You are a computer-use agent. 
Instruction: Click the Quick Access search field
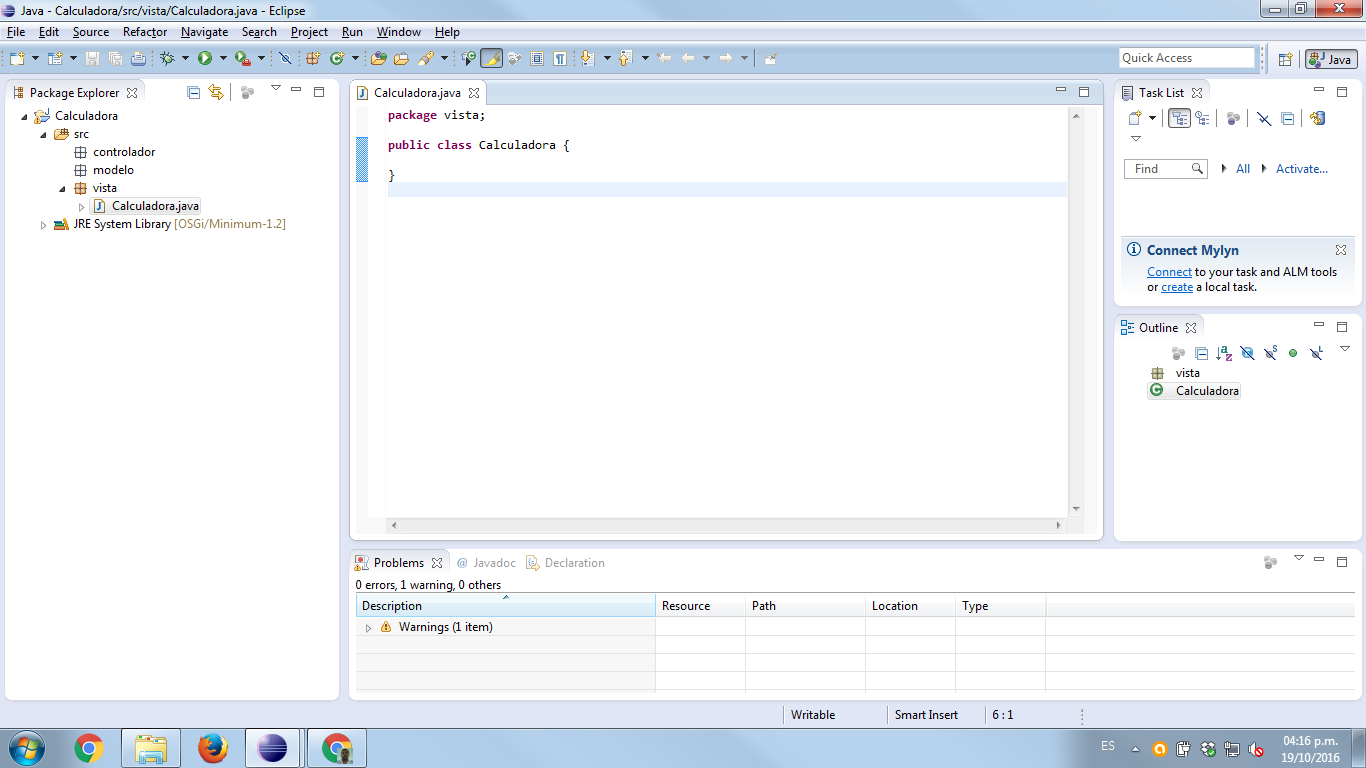point(1186,58)
